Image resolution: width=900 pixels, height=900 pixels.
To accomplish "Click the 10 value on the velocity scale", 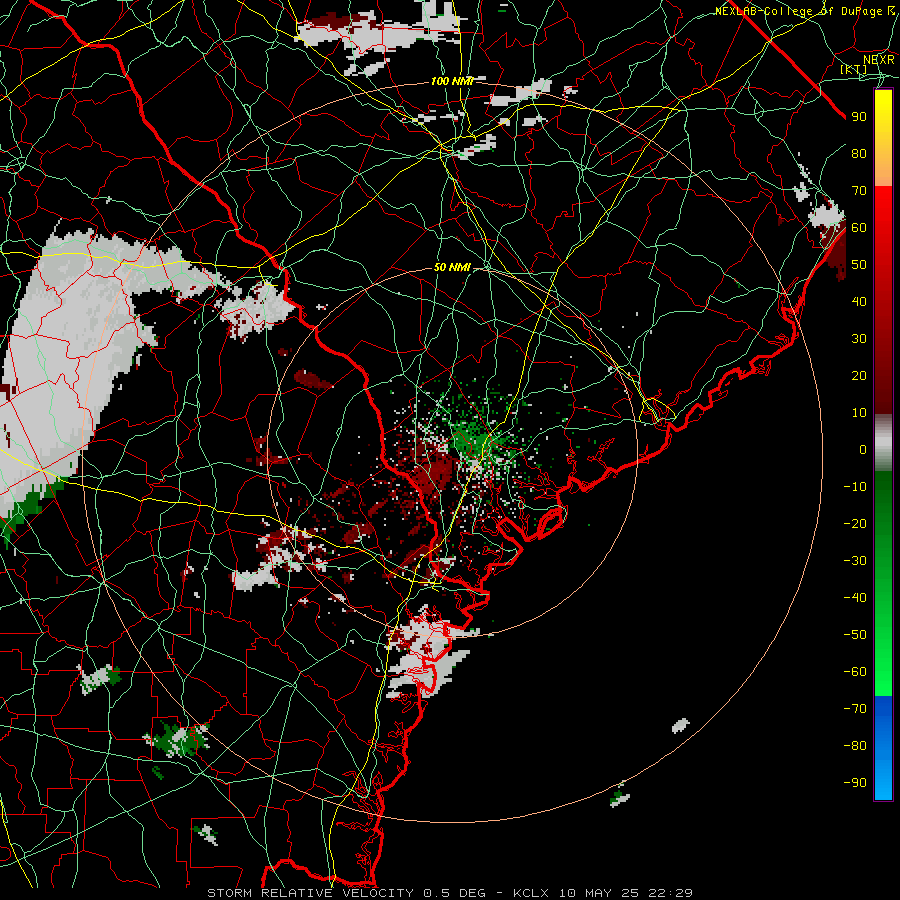I will pos(859,413).
